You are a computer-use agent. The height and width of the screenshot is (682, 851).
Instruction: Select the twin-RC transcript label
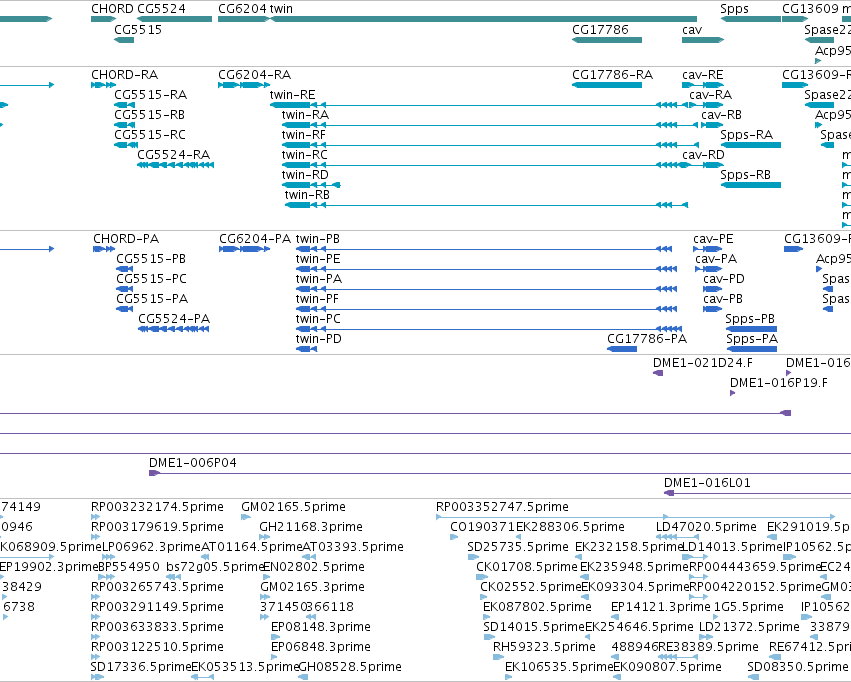304,155
